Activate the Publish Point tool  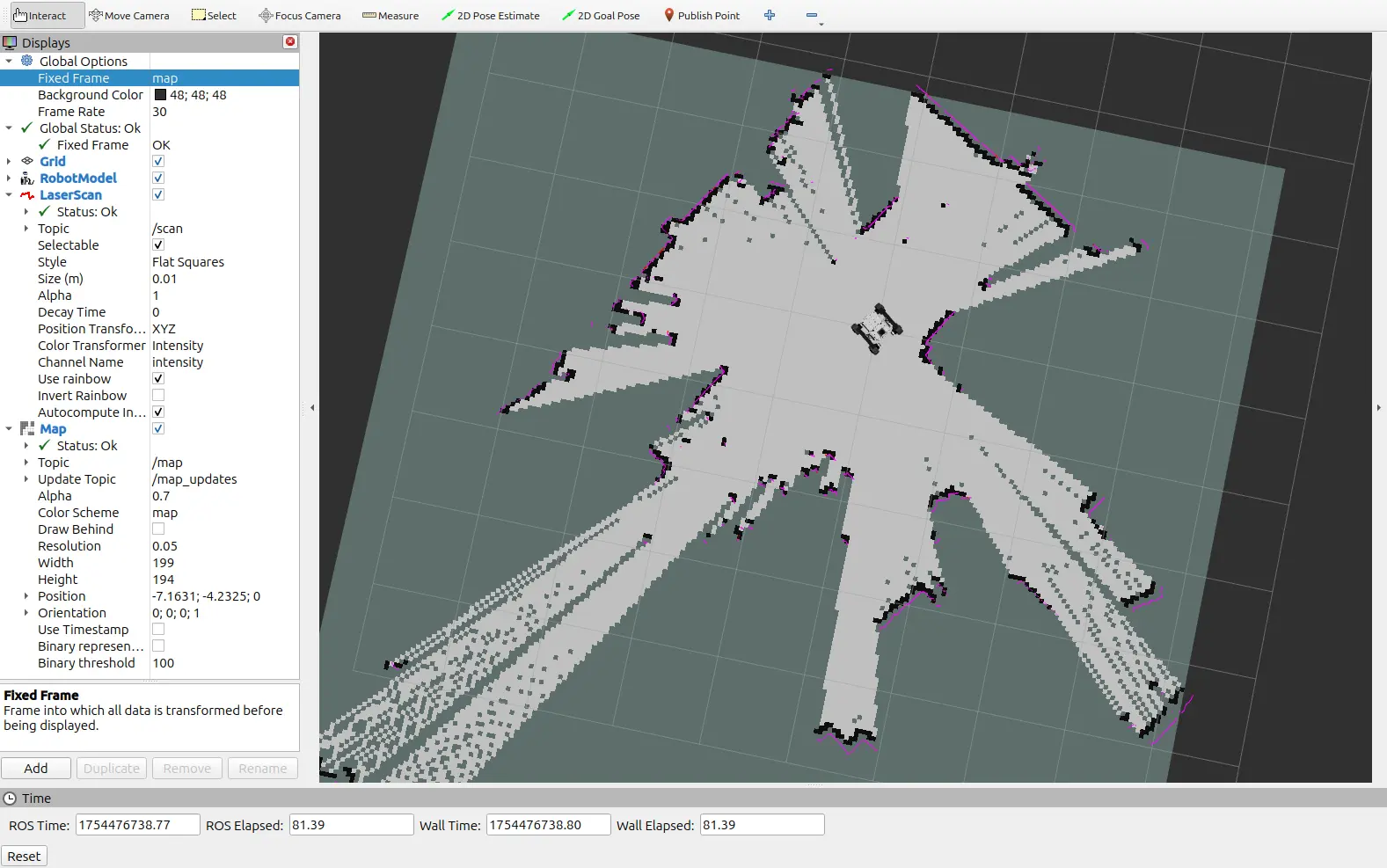701,16
